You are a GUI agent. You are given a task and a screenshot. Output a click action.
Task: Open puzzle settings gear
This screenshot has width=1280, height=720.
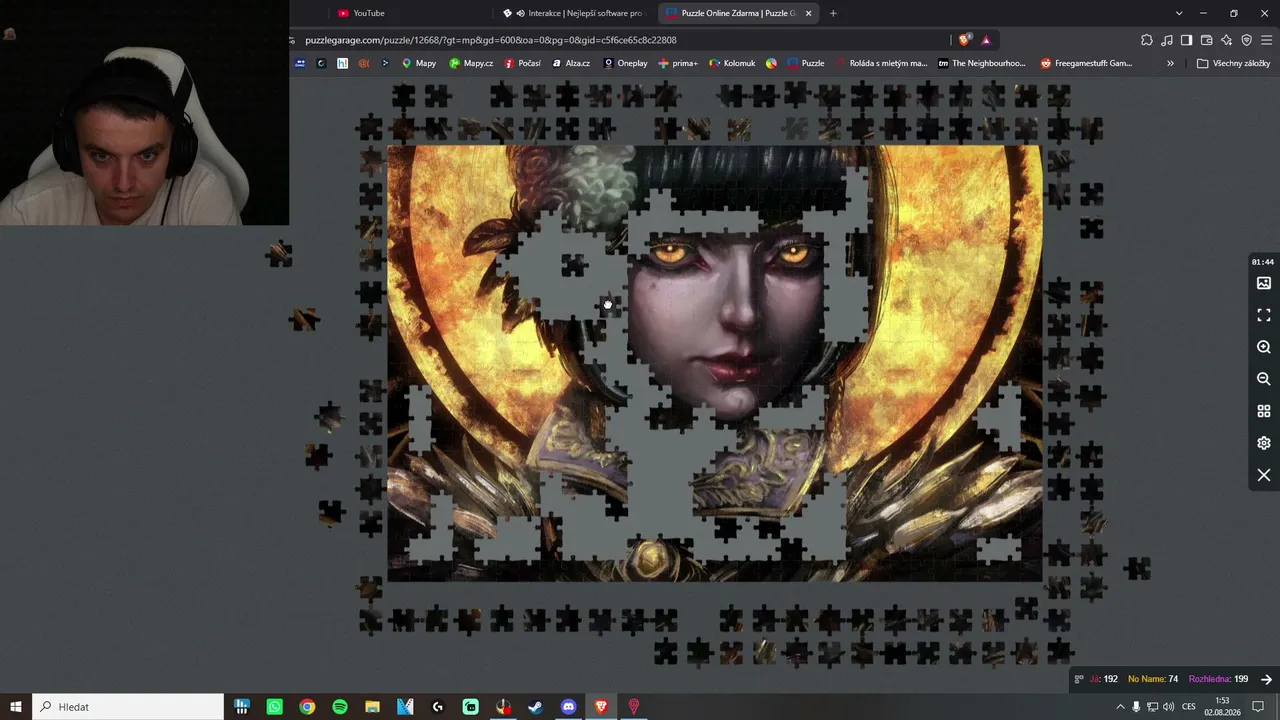[x=1264, y=443]
